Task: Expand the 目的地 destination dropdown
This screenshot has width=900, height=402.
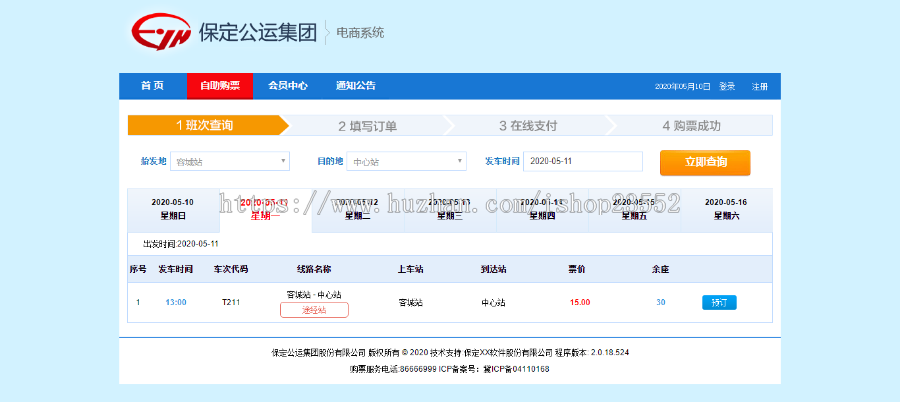Action: click(406, 161)
